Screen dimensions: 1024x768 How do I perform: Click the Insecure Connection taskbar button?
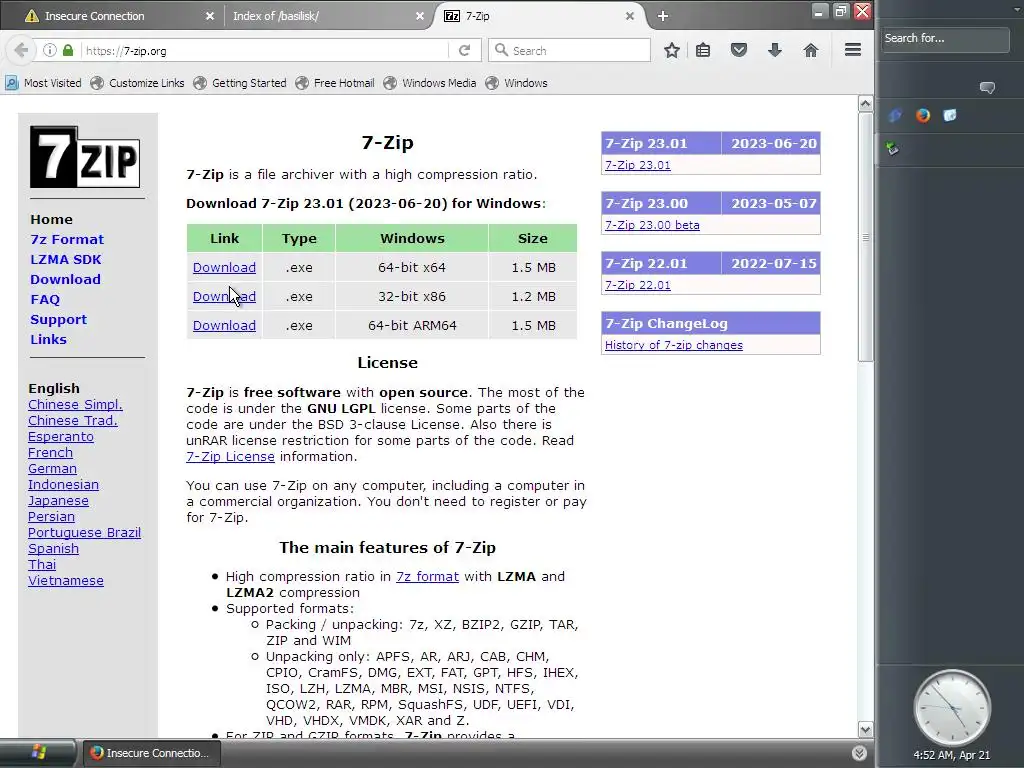tap(151, 753)
